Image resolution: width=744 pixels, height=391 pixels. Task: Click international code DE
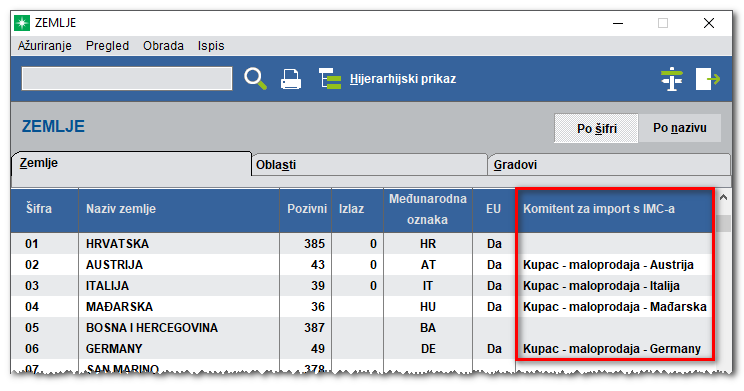[428, 348]
